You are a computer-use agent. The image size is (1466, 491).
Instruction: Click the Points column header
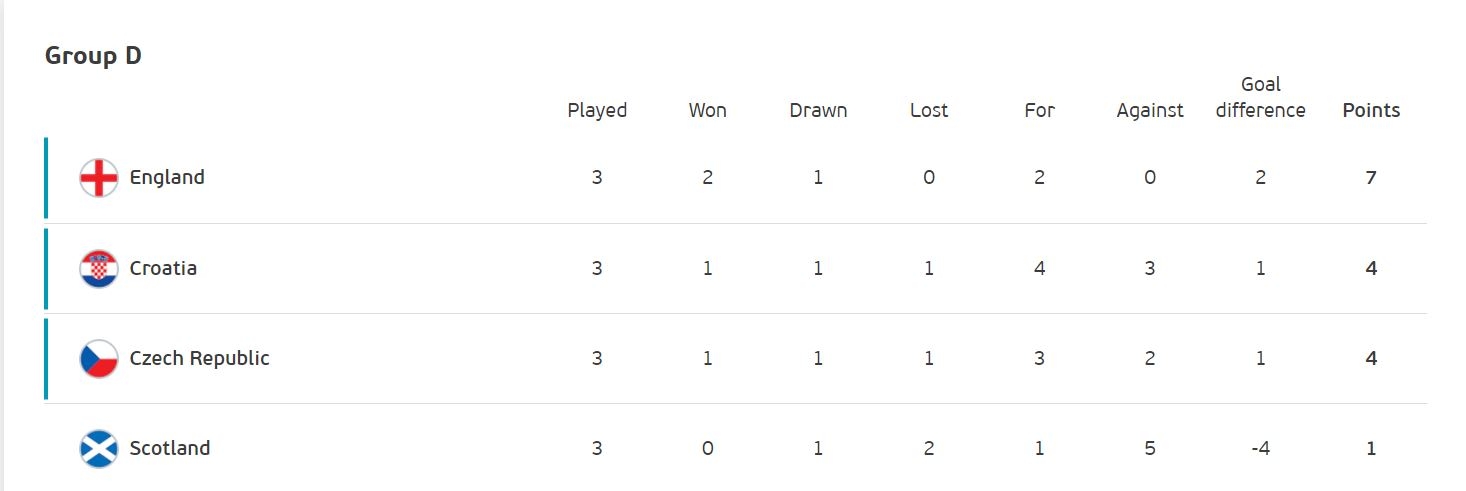tap(1371, 110)
